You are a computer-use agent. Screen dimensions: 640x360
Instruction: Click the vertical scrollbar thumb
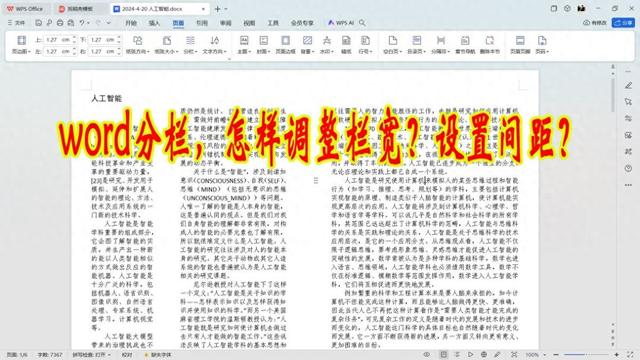(x=613, y=95)
